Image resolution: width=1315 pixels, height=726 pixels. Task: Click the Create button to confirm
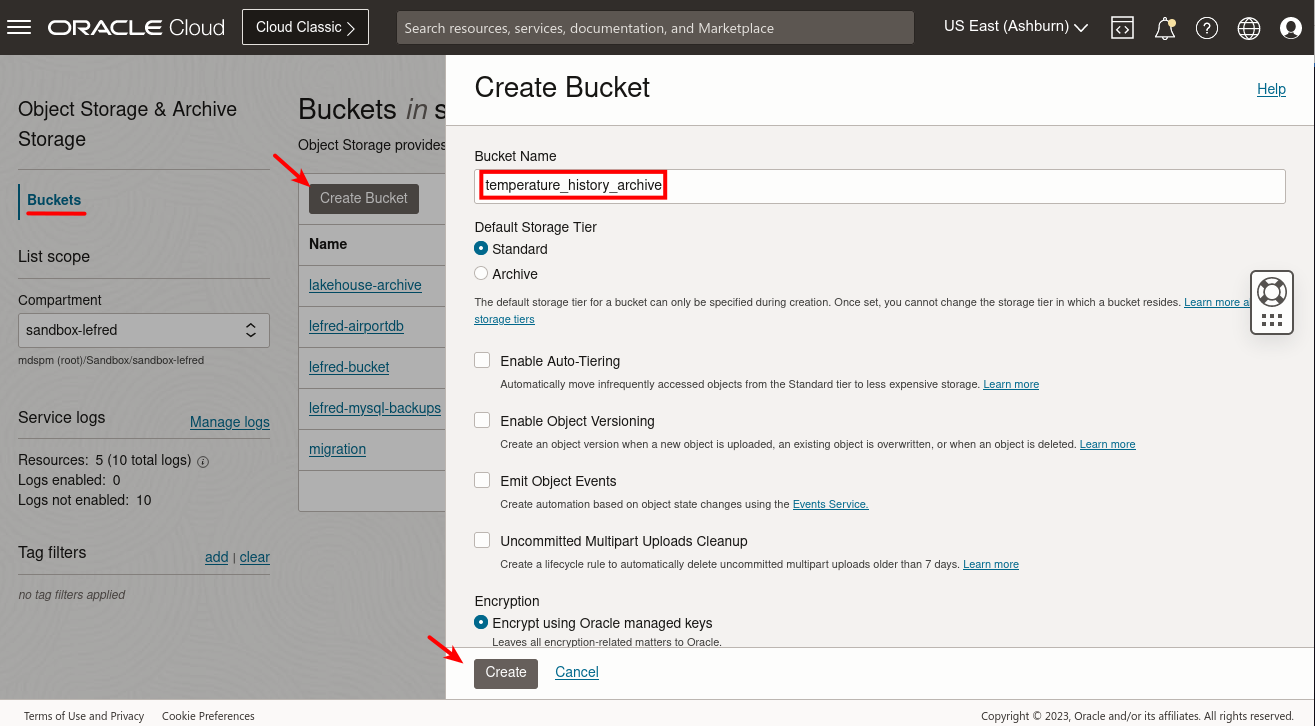[x=505, y=673]
